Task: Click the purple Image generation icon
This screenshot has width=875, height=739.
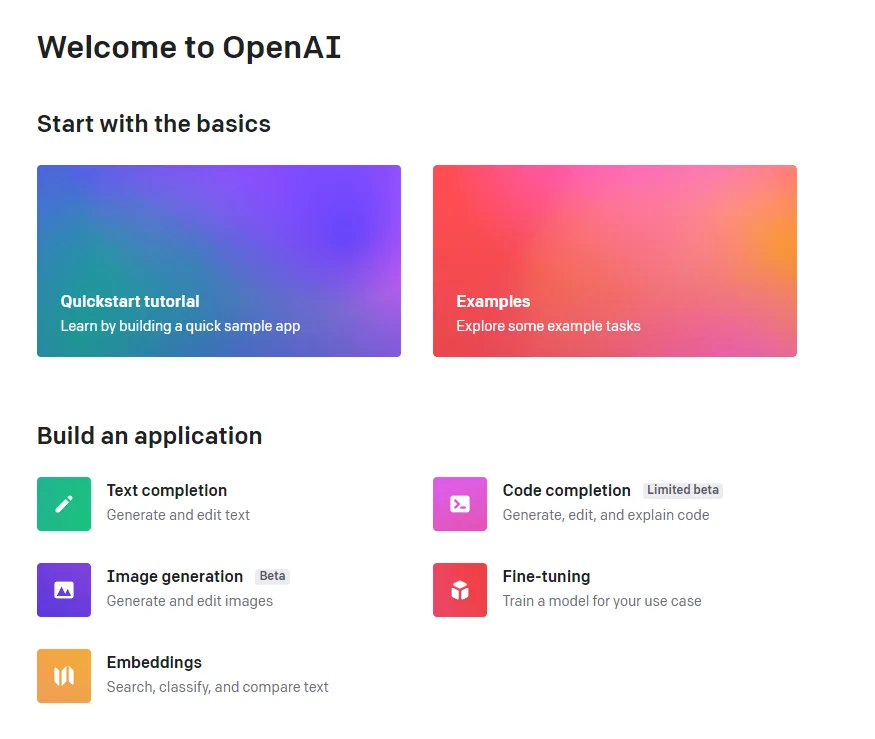Action: click(64, 590)
